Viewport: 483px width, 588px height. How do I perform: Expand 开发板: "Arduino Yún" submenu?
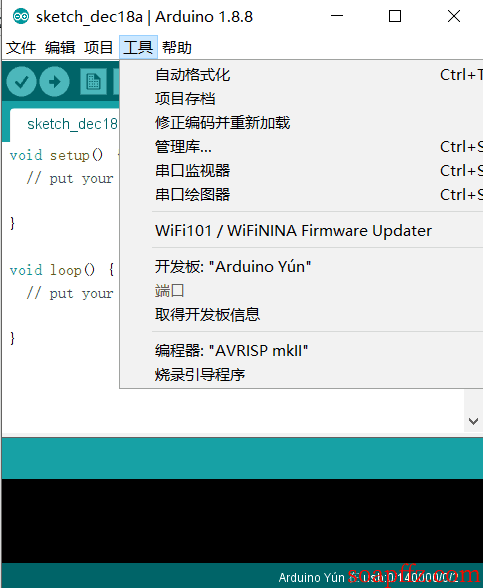(301, 267)
